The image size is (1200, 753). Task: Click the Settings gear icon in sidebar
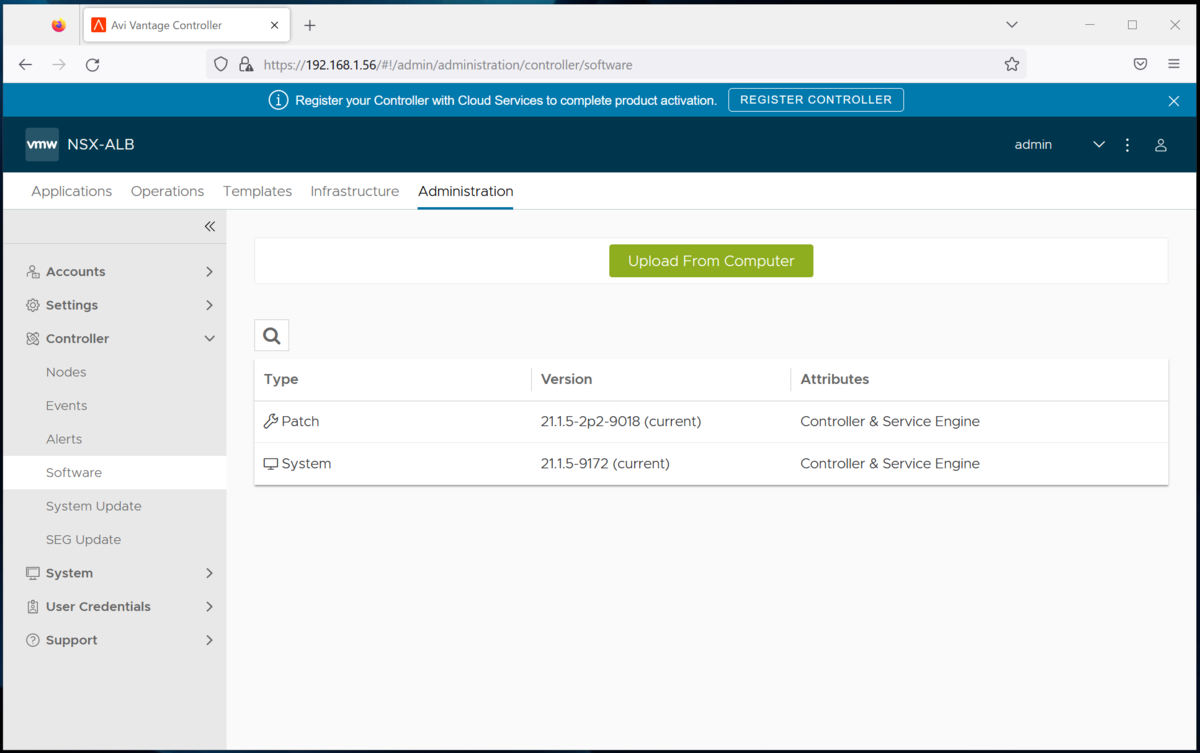pos(33,305)
